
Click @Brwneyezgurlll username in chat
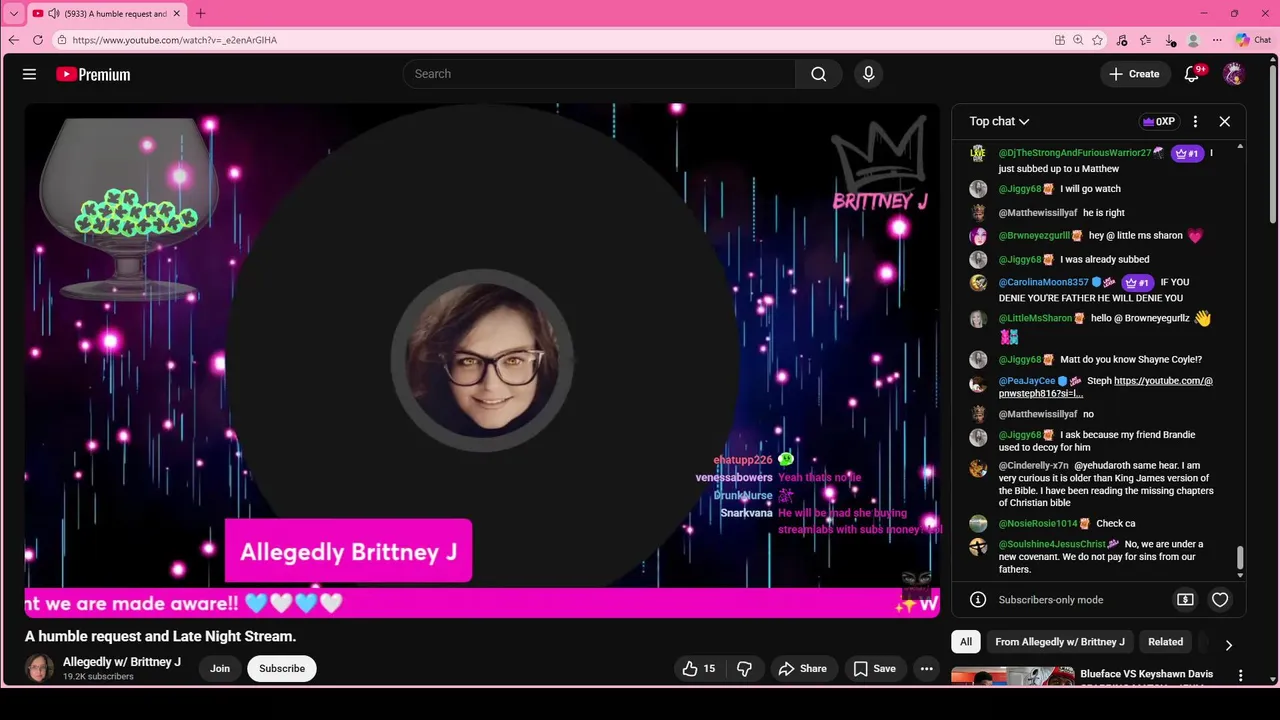coord(1034,236)
